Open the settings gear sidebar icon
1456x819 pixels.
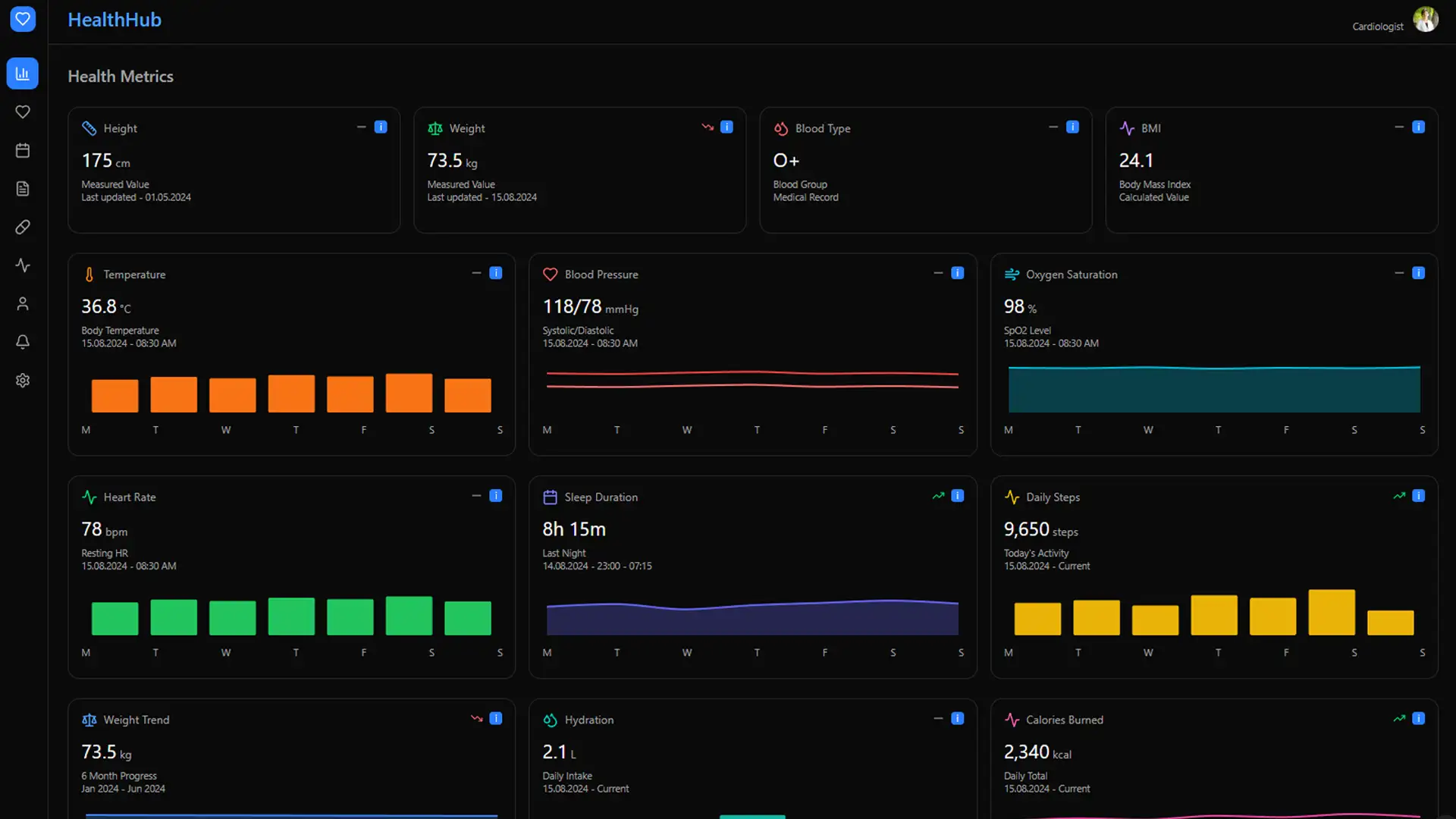(23, 381)
